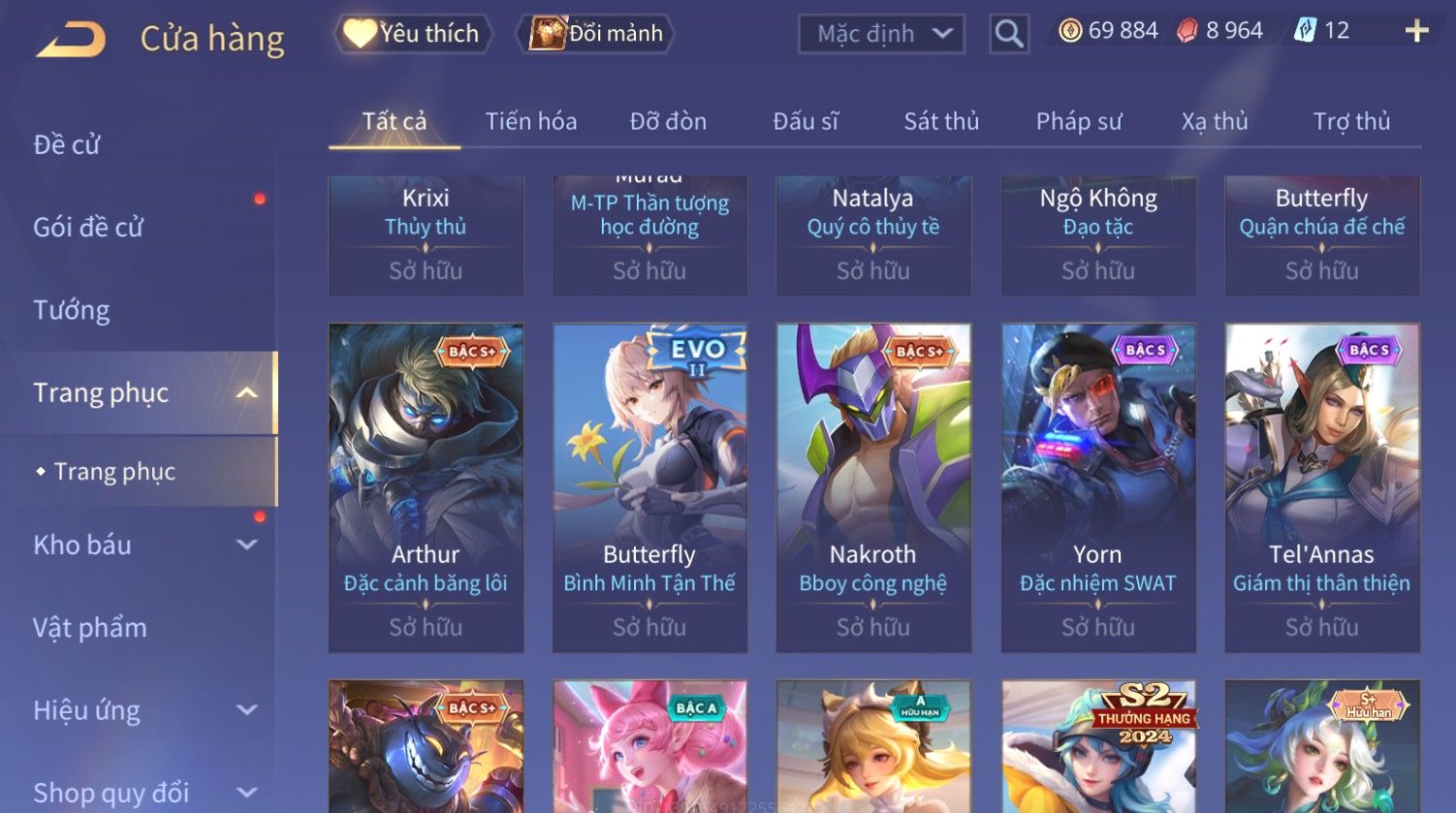Select the Pháp sư tab
1456x813 pixels.
coord(1079,121)
